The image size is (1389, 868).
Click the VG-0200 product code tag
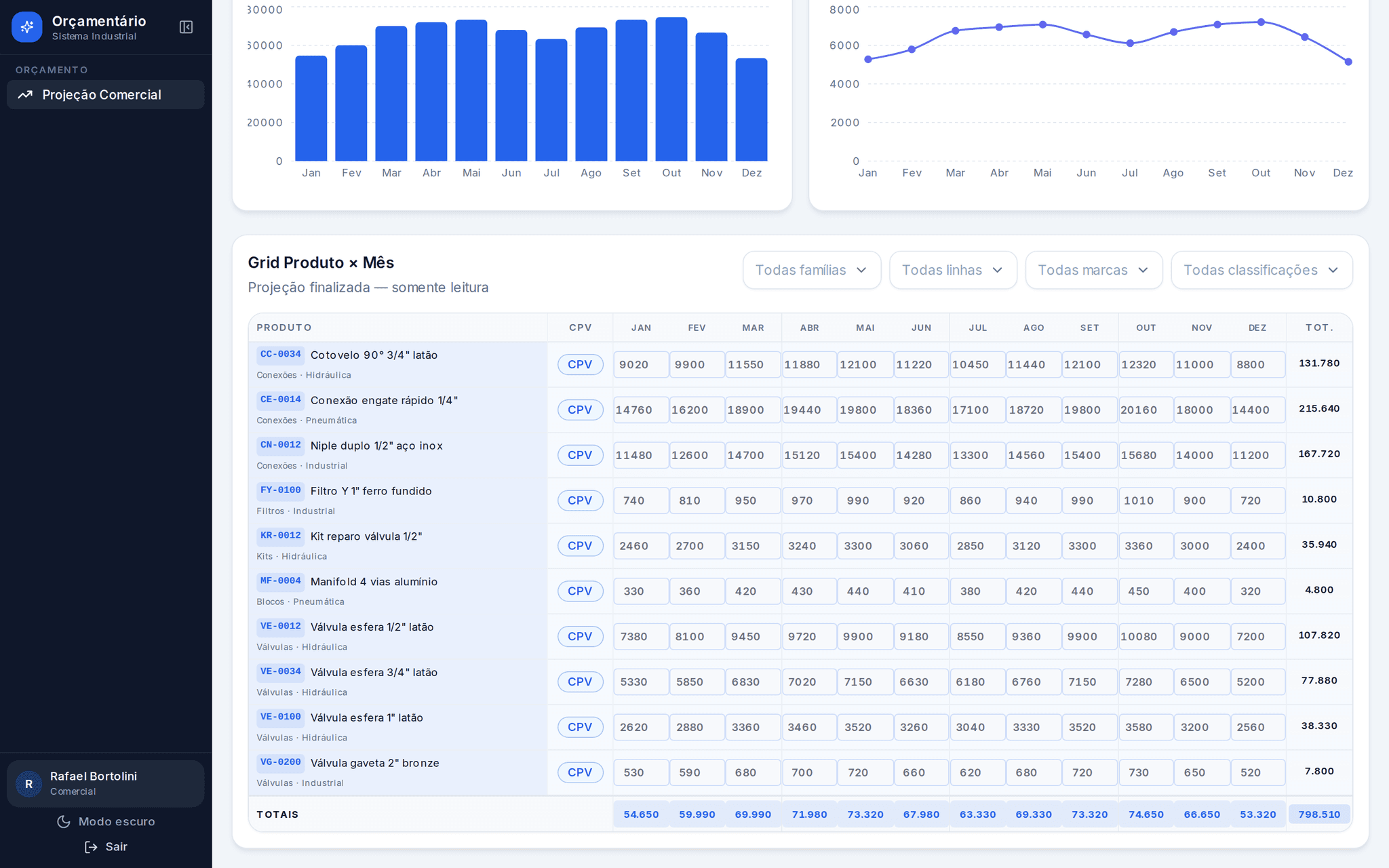(x=280, y=762)
